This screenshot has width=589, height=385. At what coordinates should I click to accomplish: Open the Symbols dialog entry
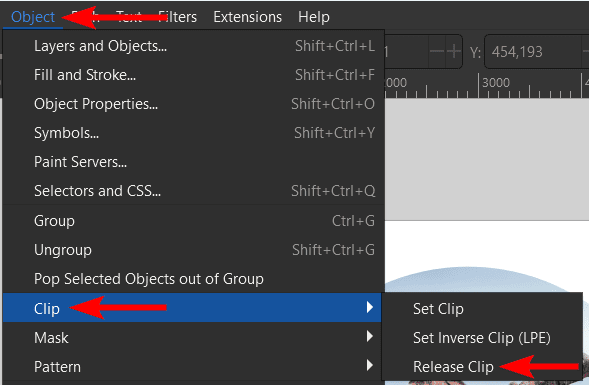[193, 133]
